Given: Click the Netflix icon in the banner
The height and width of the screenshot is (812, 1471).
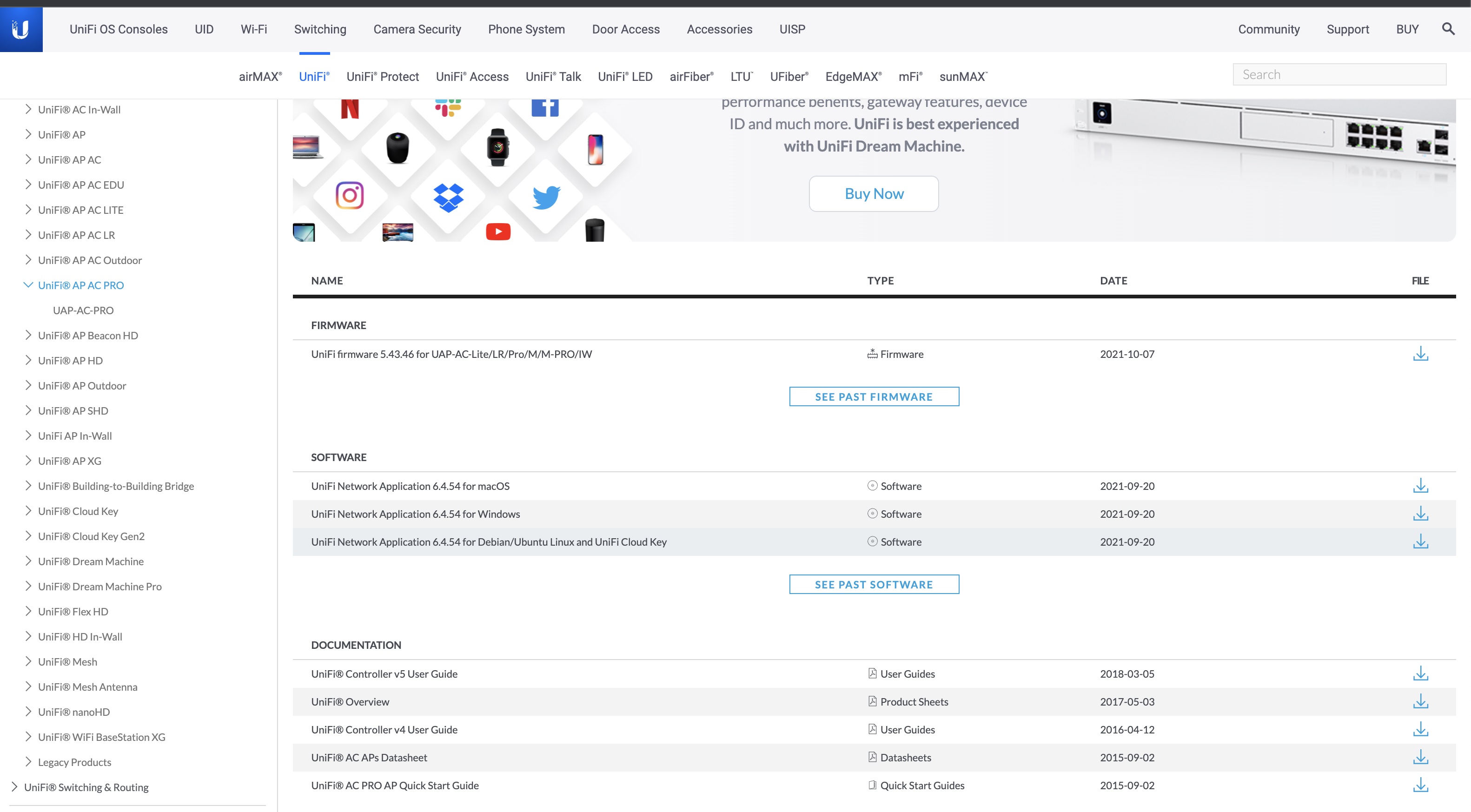Looking at the screenshot, I should coord(350,108).
